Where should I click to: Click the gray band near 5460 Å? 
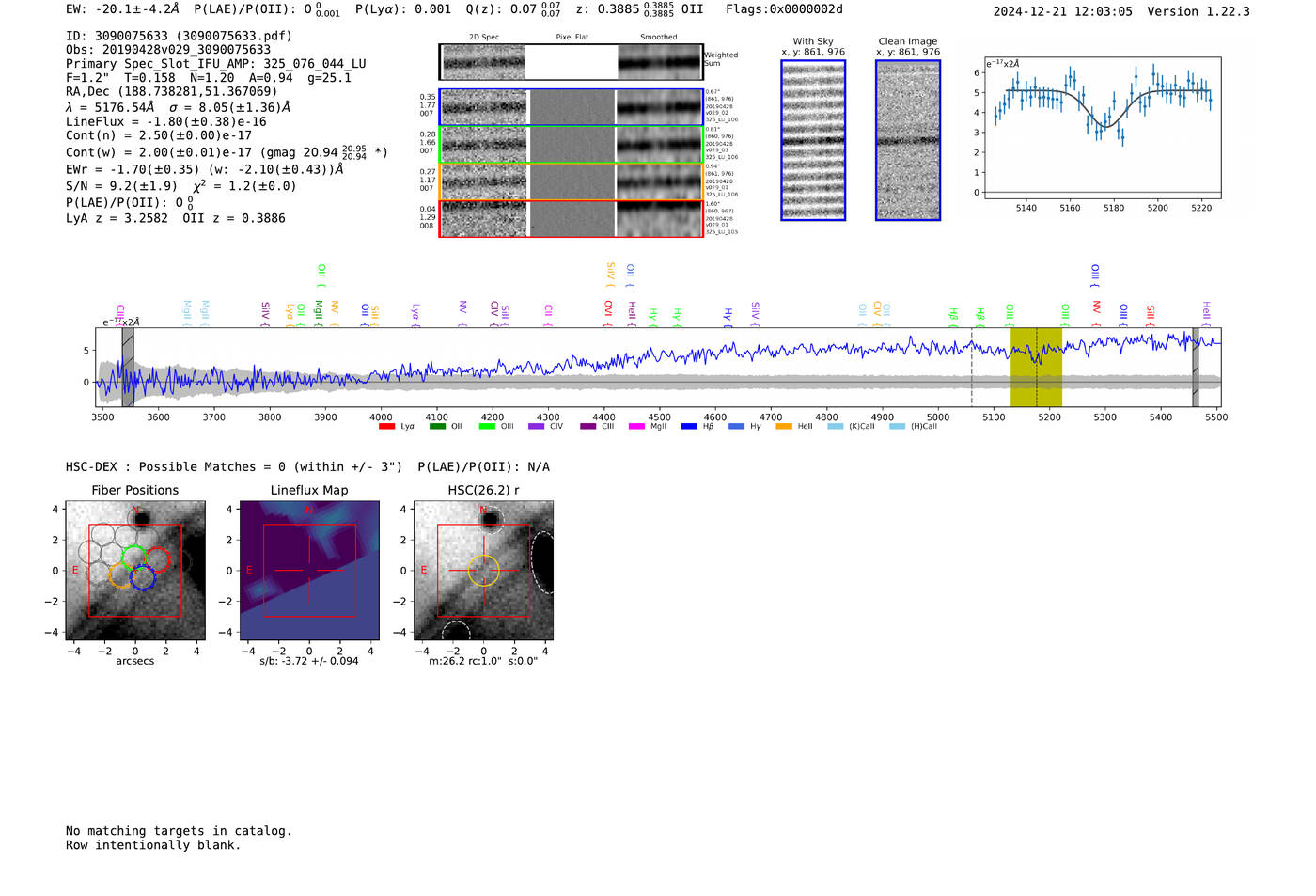click(1196, 367)
